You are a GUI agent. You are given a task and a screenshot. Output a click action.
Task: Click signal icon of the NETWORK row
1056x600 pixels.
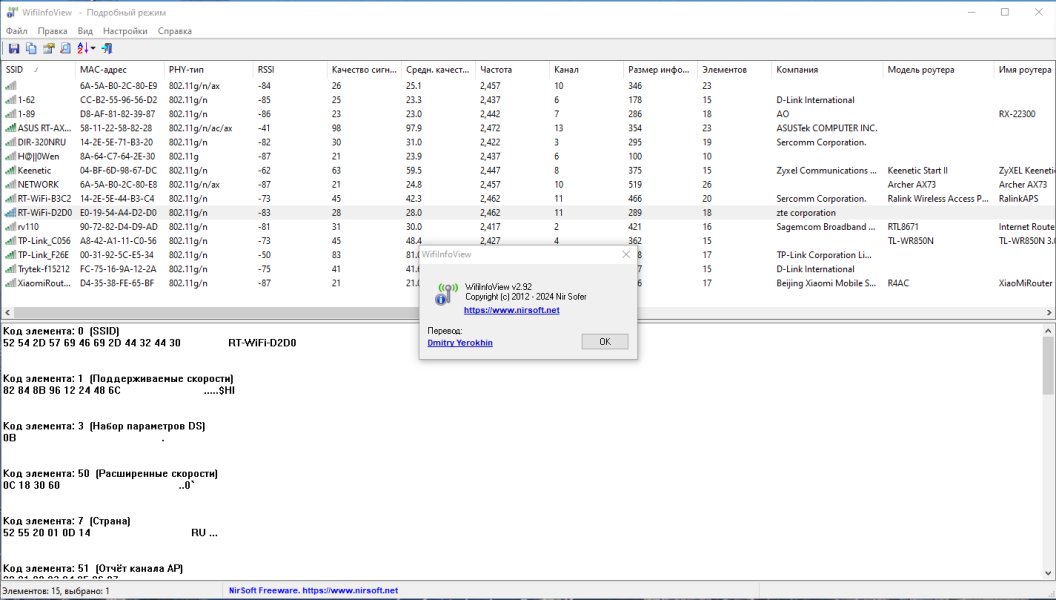(x=10, y=185)
